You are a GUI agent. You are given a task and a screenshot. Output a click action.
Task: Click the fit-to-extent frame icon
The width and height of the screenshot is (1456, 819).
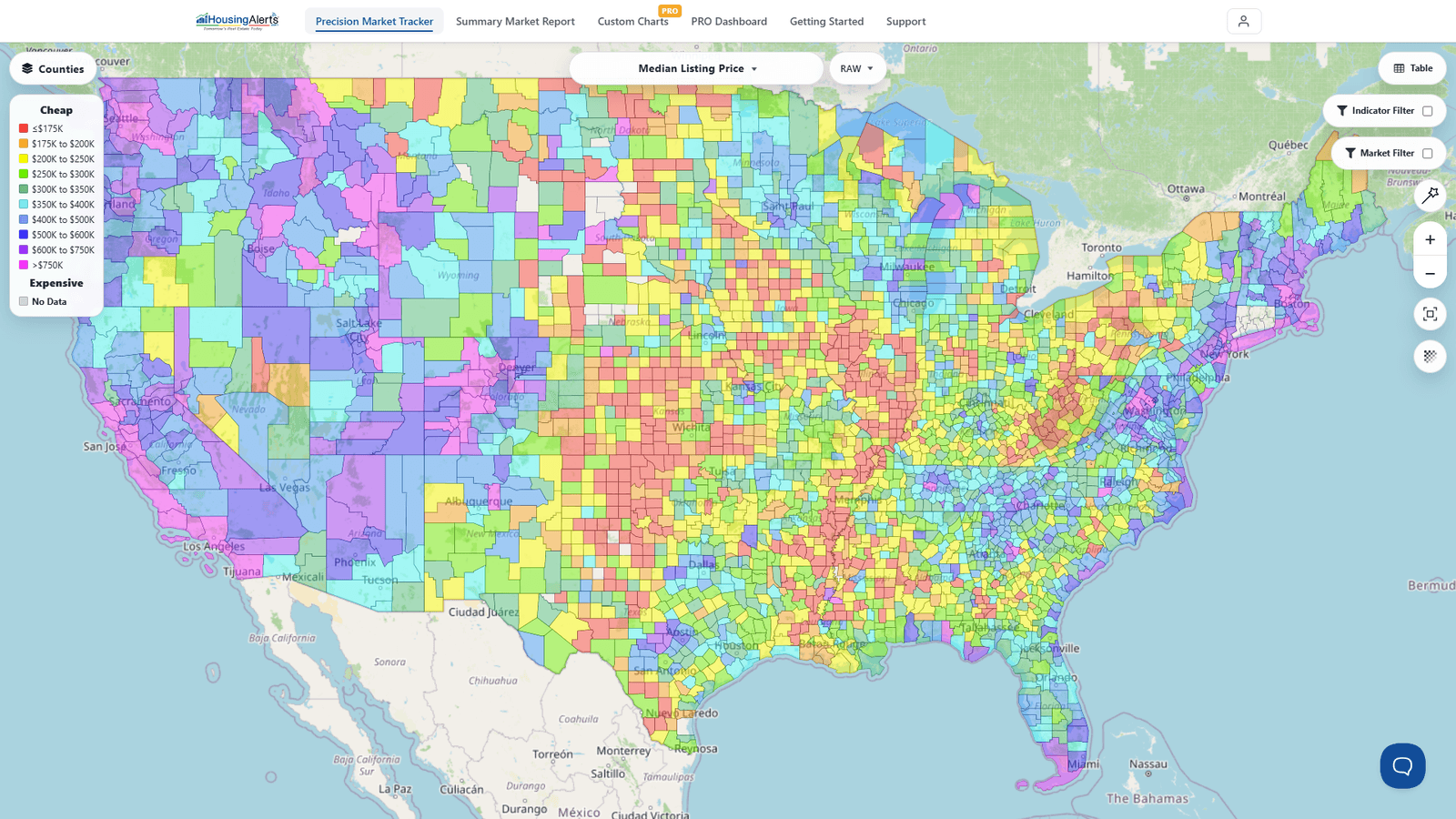(x=1431, y=314)
